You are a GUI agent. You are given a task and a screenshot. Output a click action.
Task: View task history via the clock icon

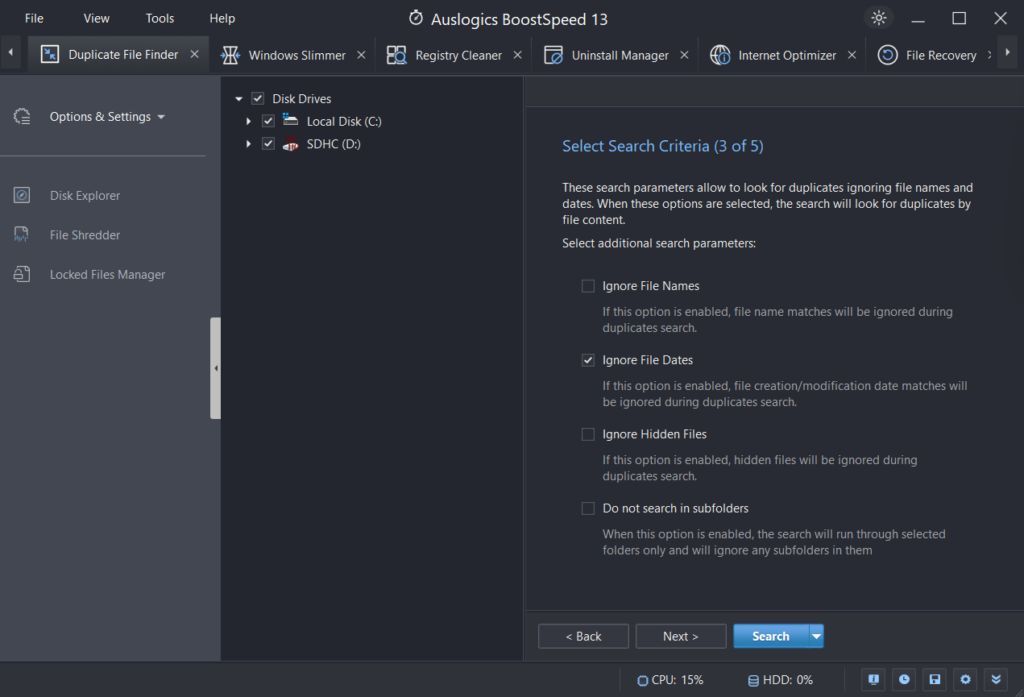coord(904,680)
